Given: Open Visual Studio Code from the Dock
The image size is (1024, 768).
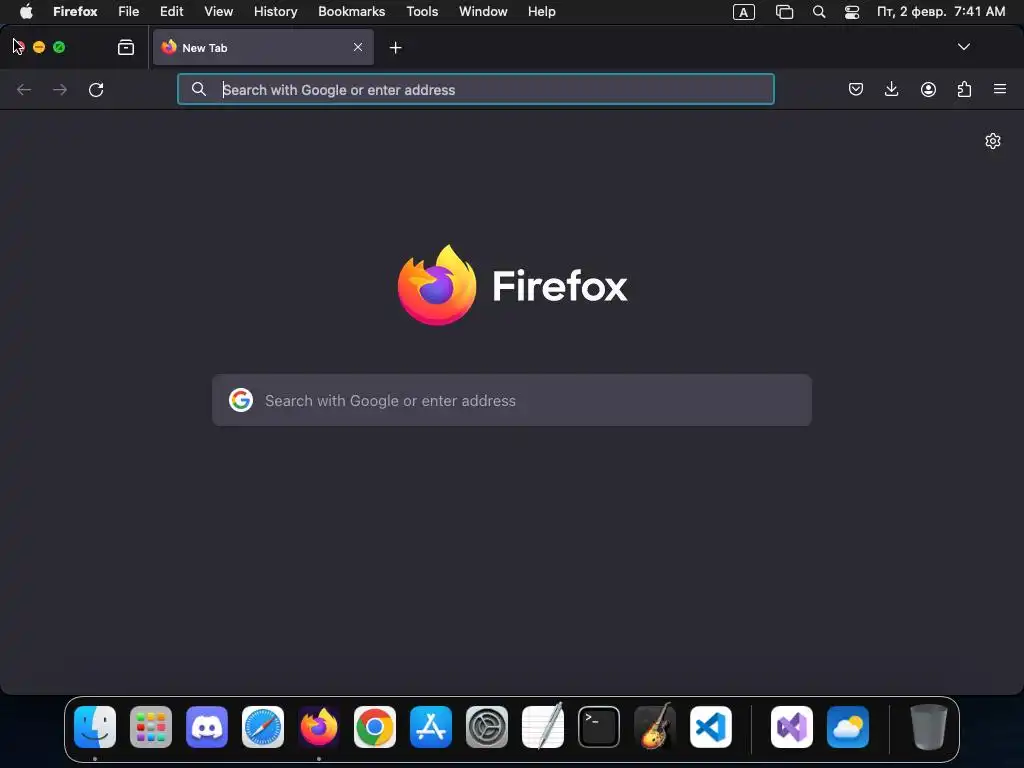Looking at the screenshot, I should 711,727.
